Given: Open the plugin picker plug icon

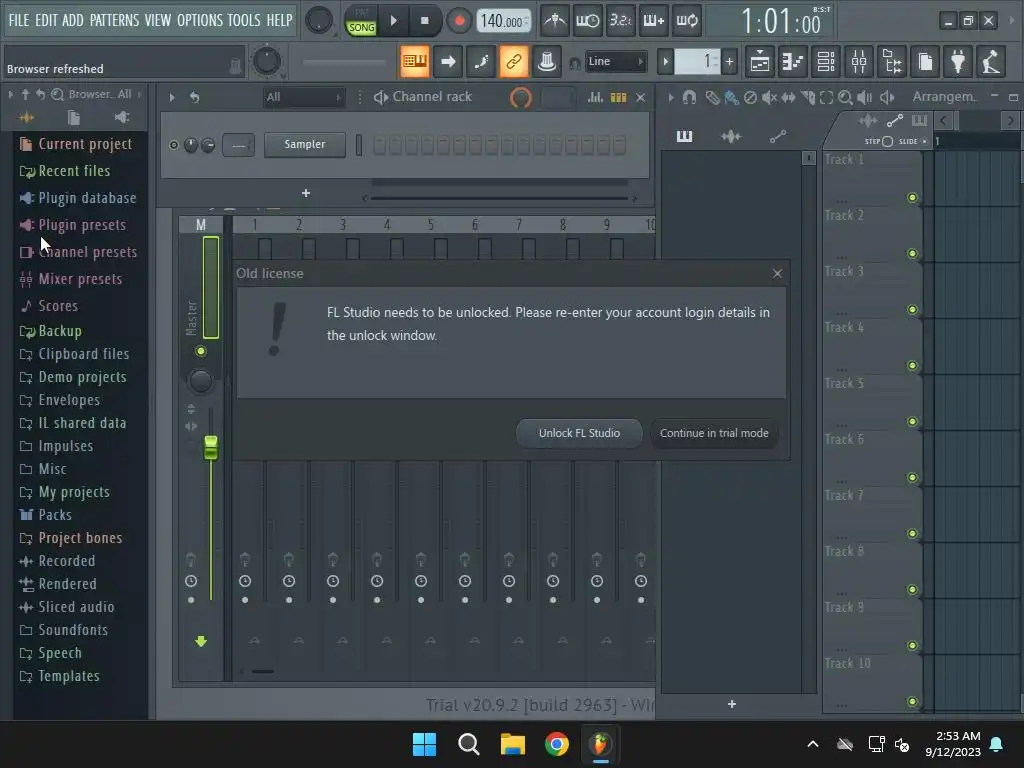Looking at the screenshot, I should pos(958,62).
